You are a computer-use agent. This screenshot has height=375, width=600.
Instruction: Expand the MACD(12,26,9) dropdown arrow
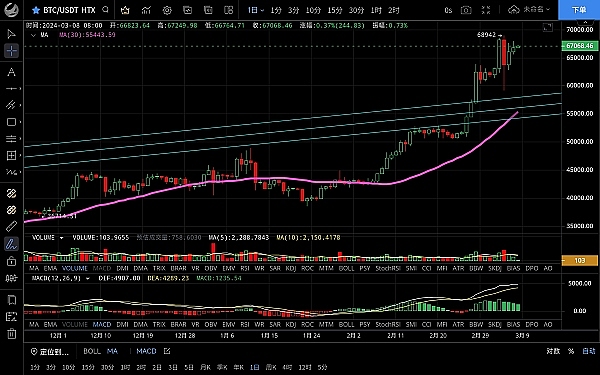pyautogui.click(x=87, y=279)
